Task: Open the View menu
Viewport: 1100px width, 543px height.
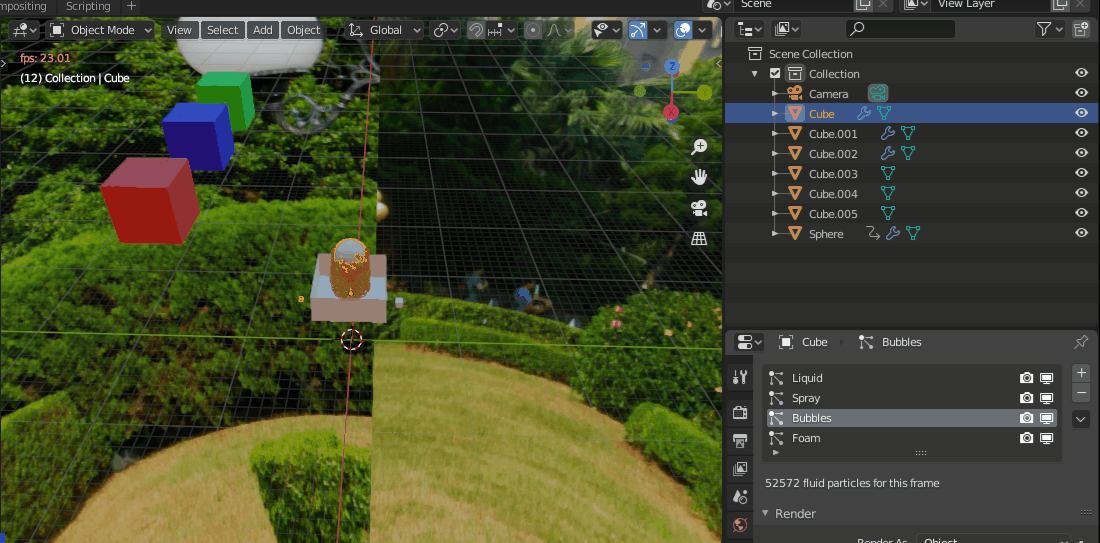Action: click(x=179, y=30)
